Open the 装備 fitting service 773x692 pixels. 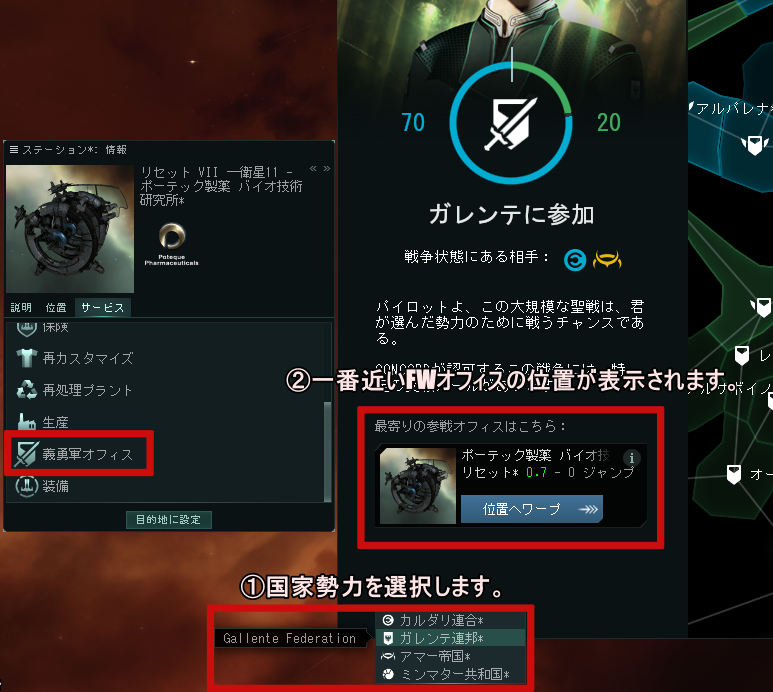tap(42, 485)
